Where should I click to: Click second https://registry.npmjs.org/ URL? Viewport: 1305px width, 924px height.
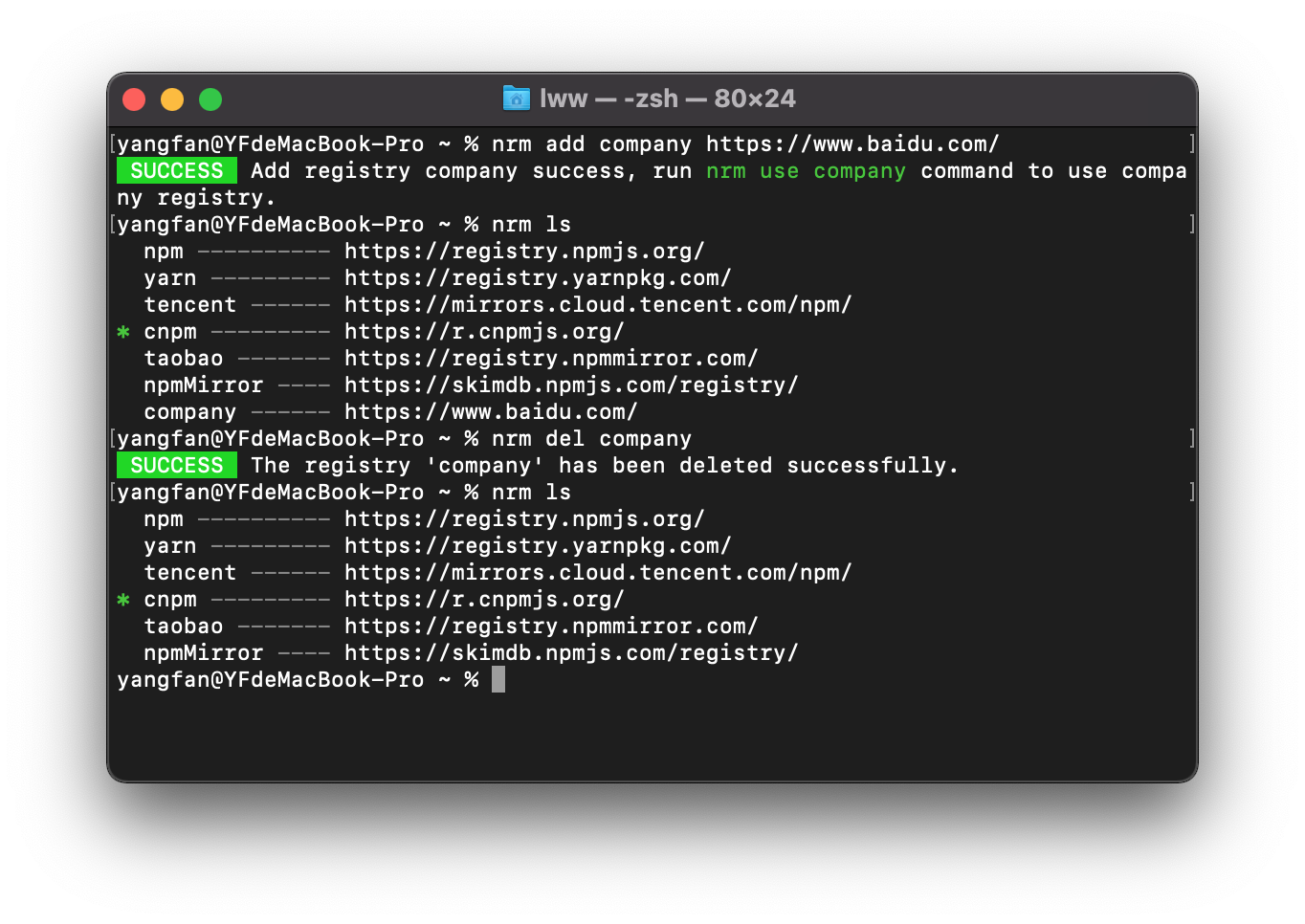pos(524,519)
